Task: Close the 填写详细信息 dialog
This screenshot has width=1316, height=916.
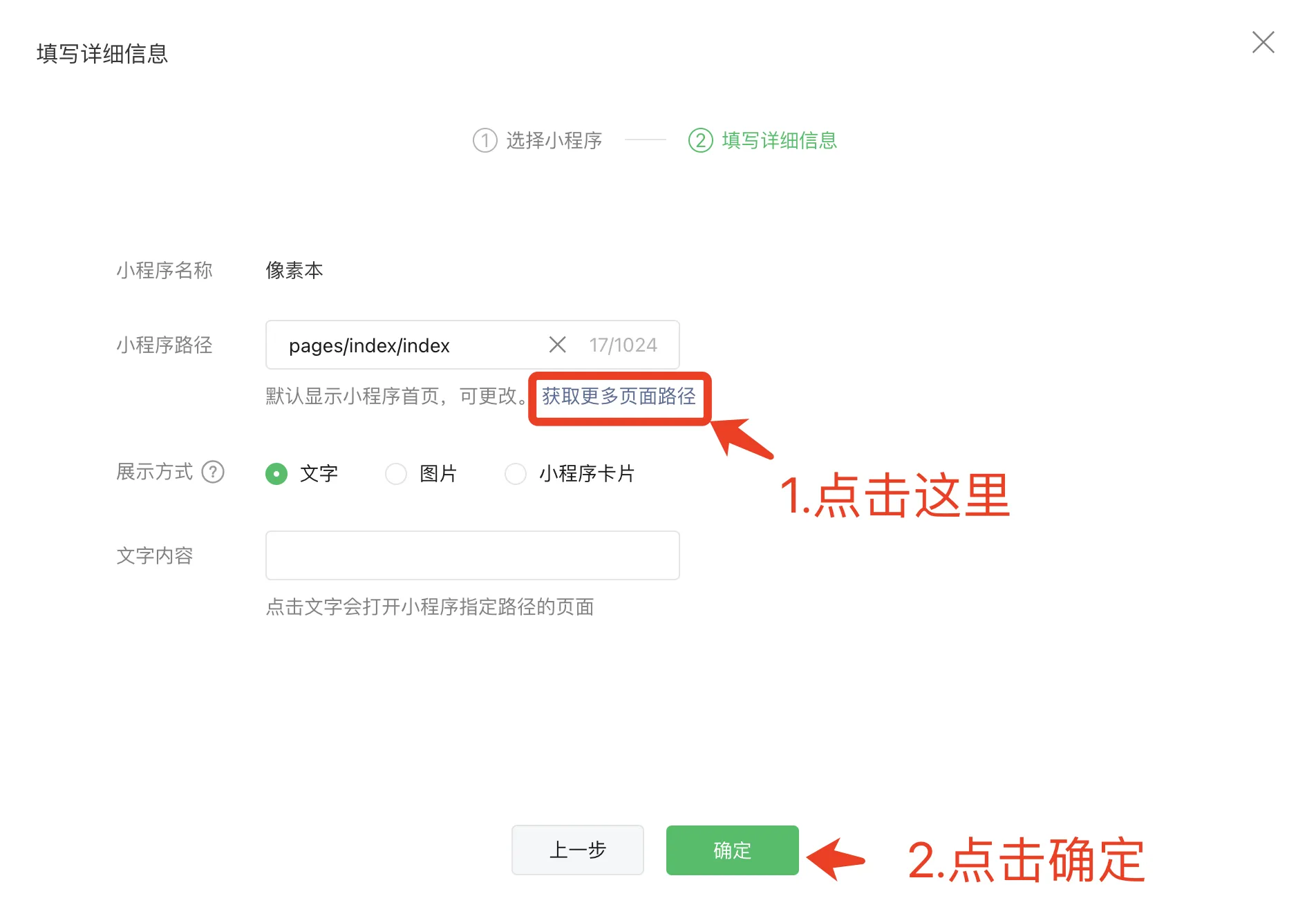Action: [1263, 42]
